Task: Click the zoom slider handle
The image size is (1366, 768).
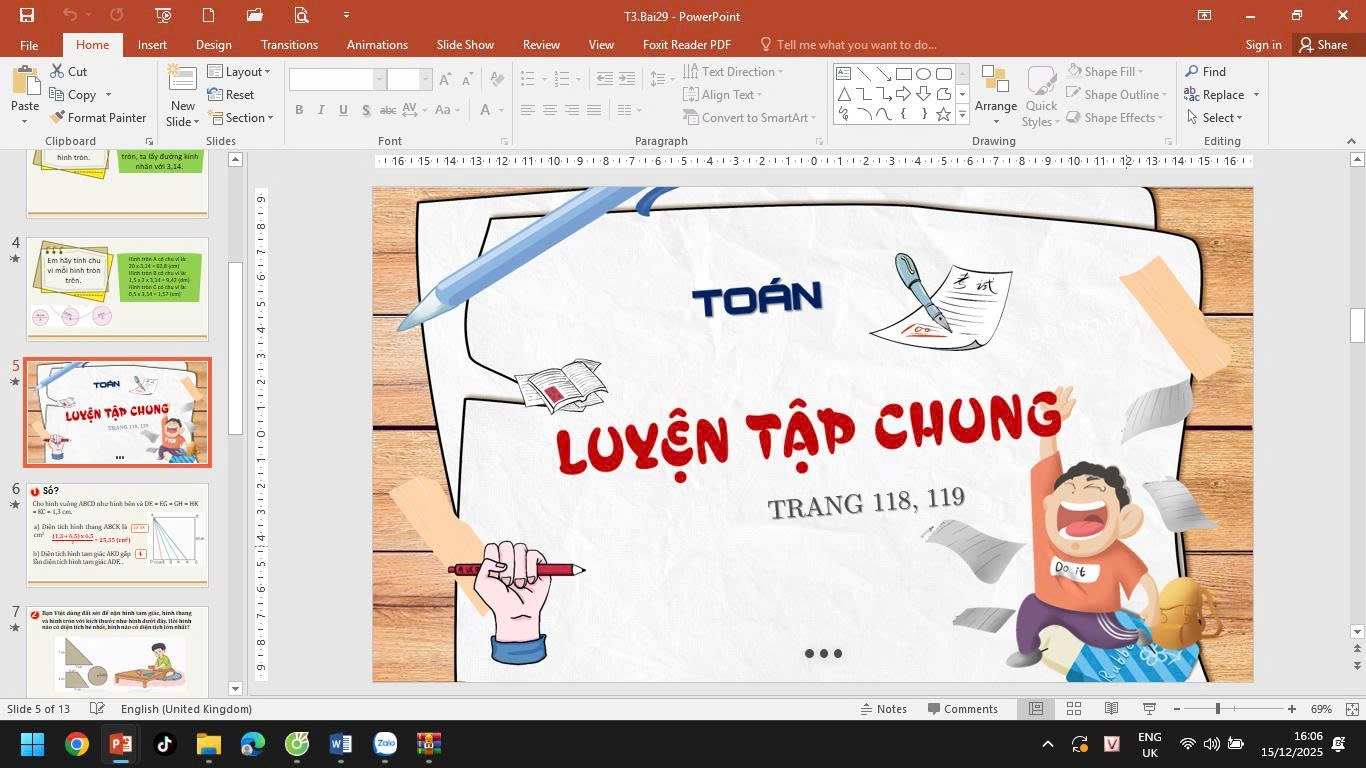Action: pyautogui.click(x=1217, y=709)
